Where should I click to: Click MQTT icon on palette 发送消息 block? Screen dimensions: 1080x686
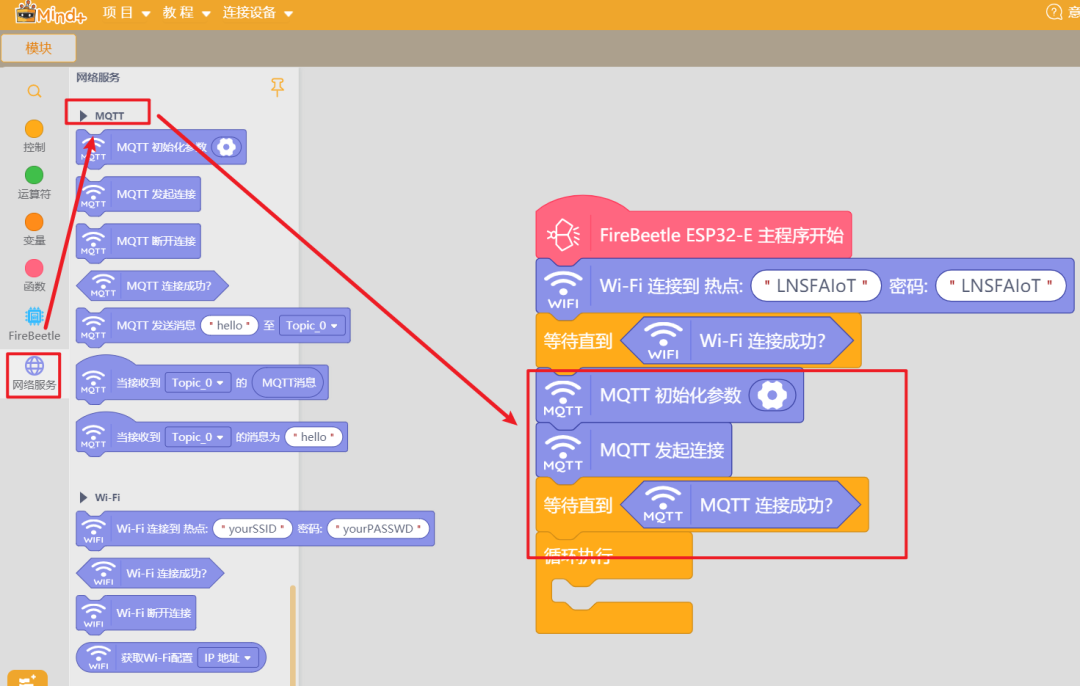93,326
